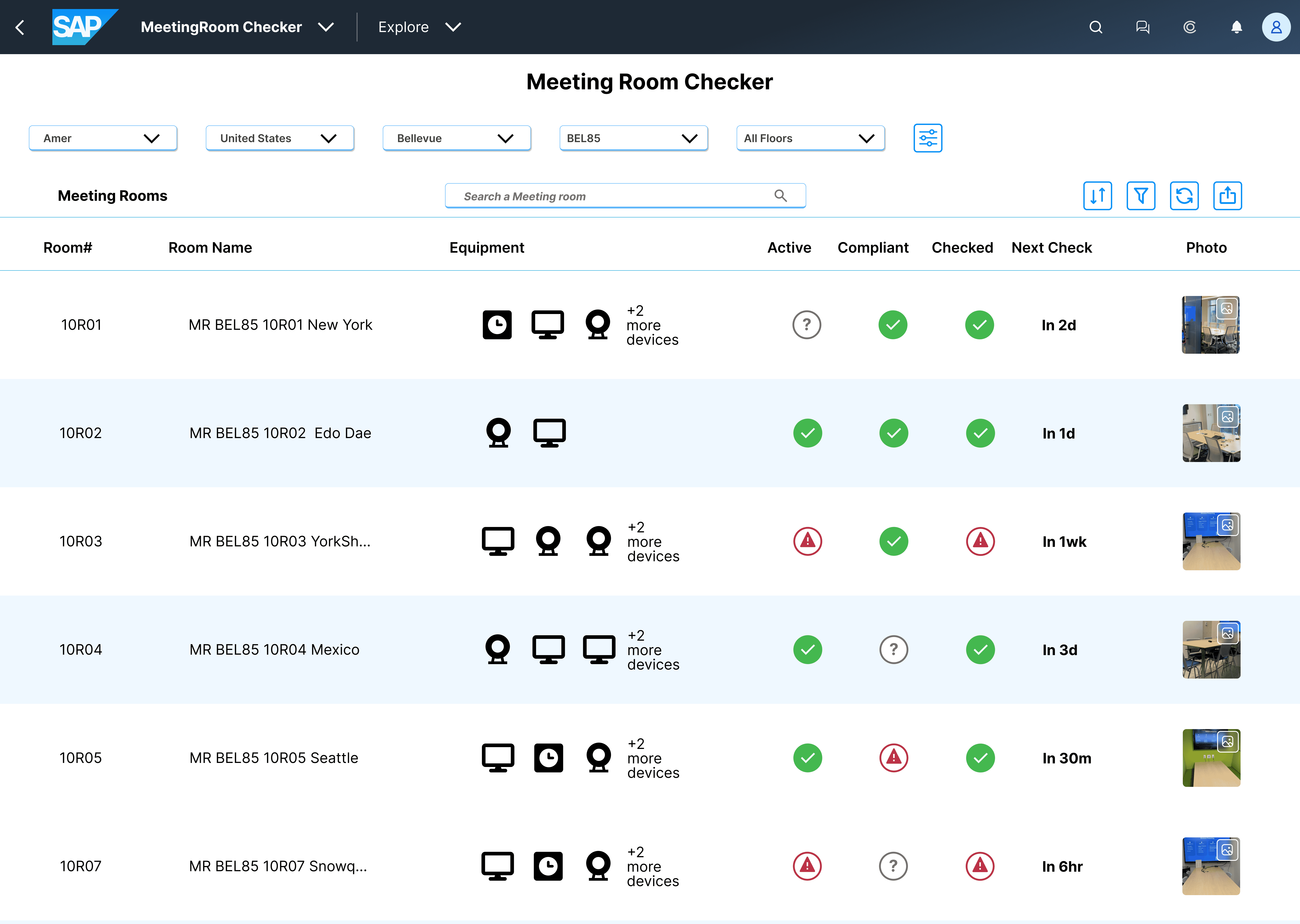Open the All Floors dropdown

810,138
